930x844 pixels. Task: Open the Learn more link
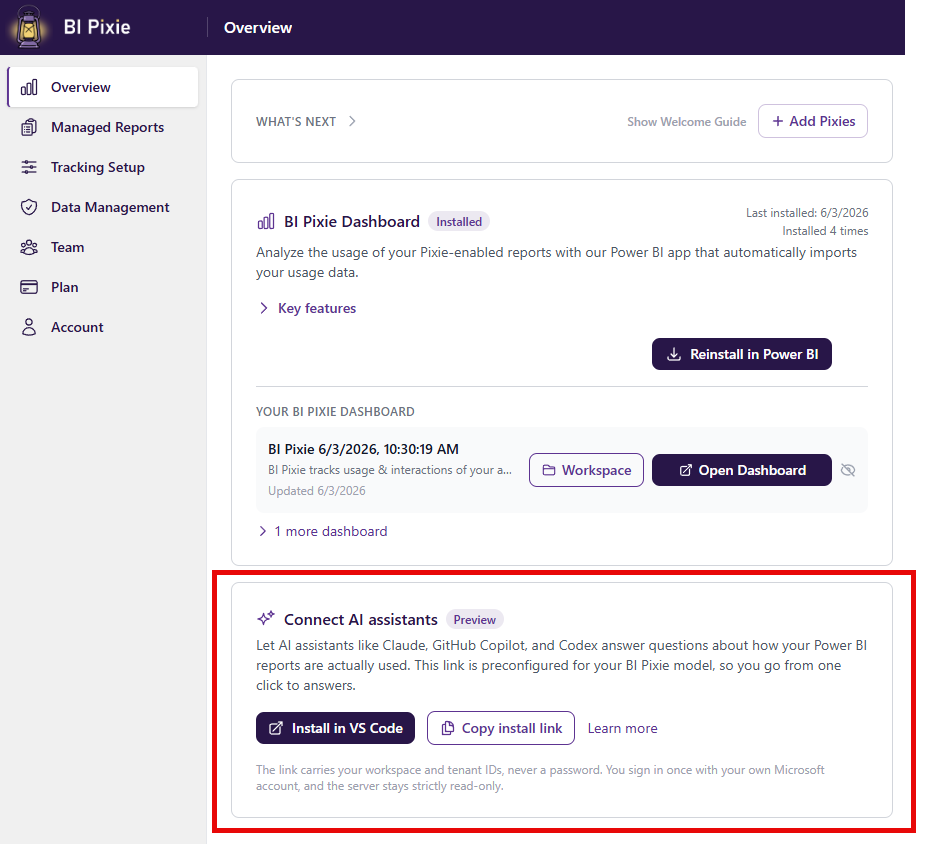(623, 728)
